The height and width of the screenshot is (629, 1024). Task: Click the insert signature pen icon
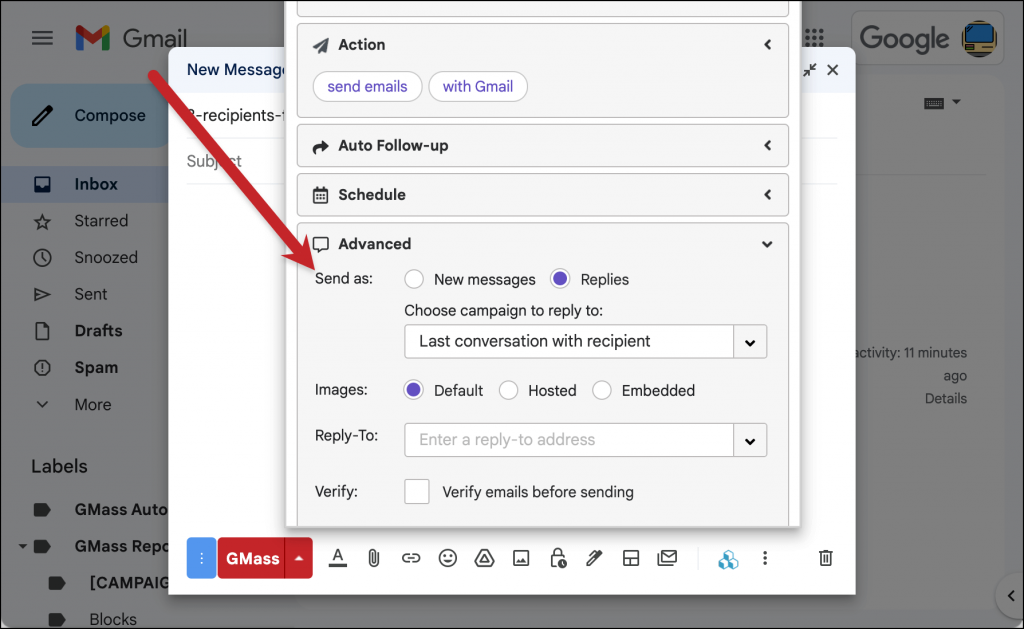tap(594, 558)
